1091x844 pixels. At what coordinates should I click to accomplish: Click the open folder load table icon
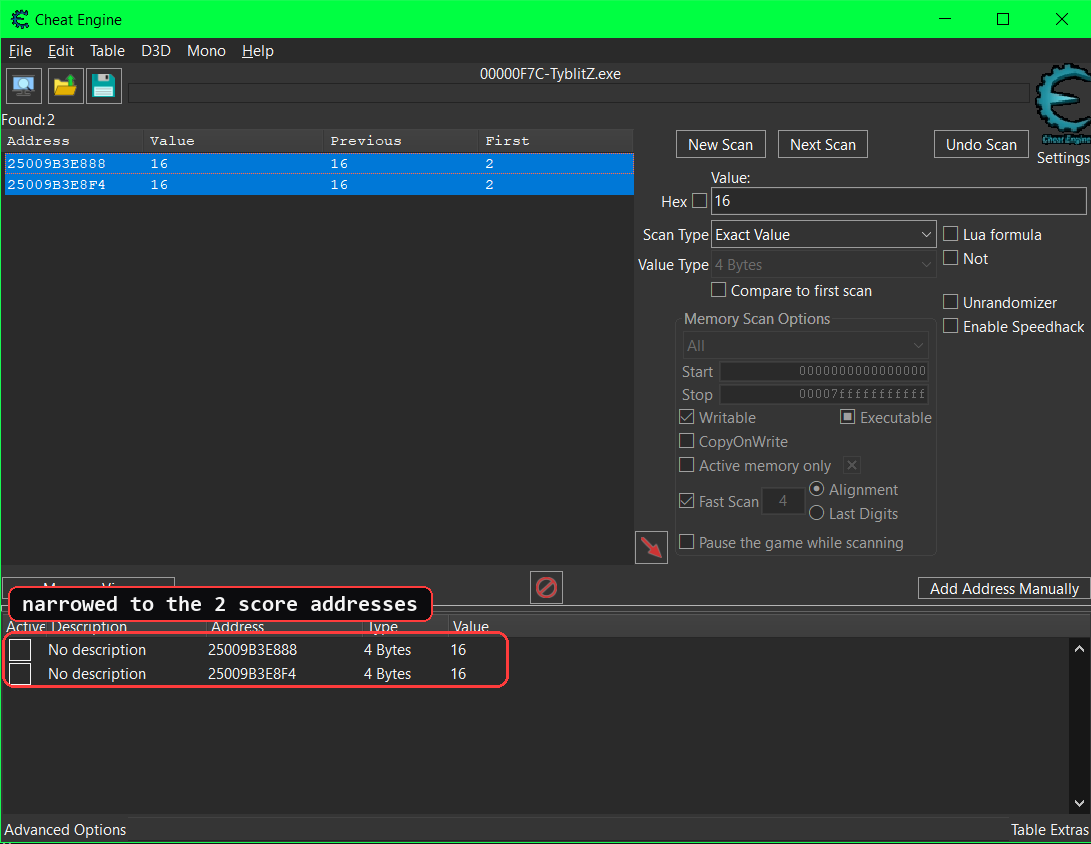point(65,86)
